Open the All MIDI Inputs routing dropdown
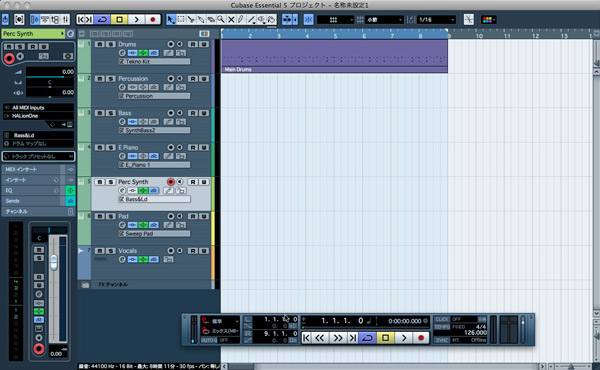Screen dimensions: 600x370 point(38,108)
